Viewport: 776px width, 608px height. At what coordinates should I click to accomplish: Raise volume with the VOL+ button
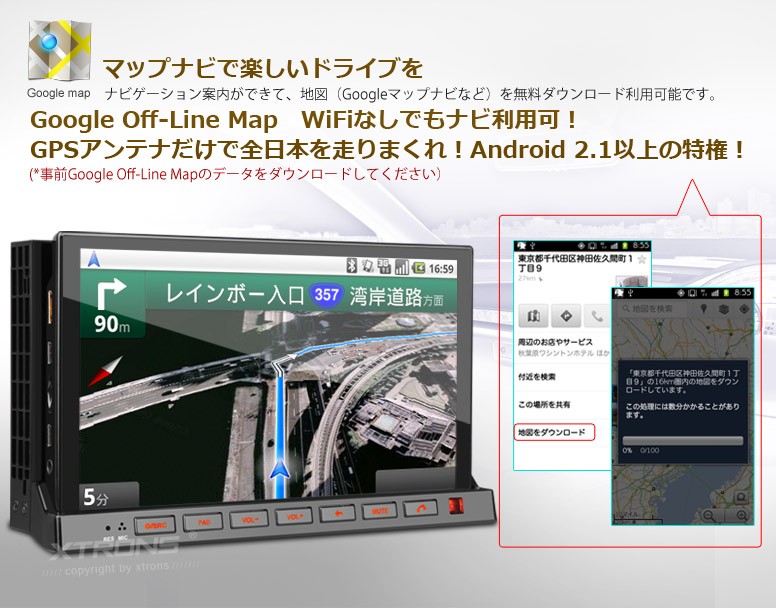[294, 516]
